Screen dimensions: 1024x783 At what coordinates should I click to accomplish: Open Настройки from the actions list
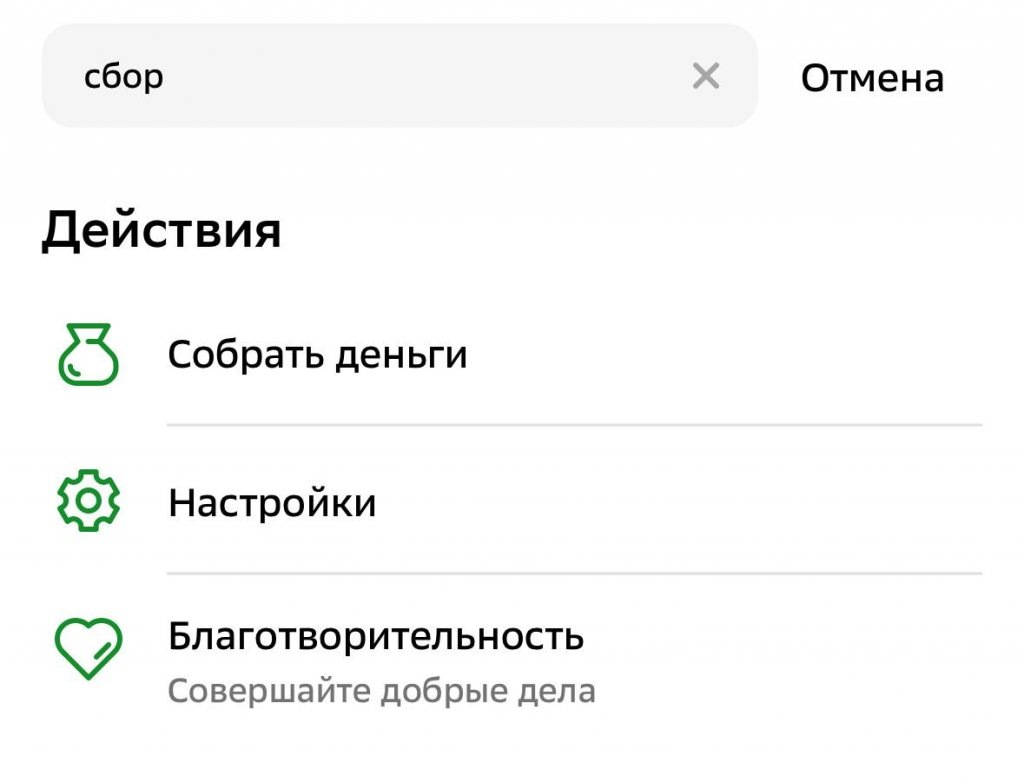tap(273, 503)
